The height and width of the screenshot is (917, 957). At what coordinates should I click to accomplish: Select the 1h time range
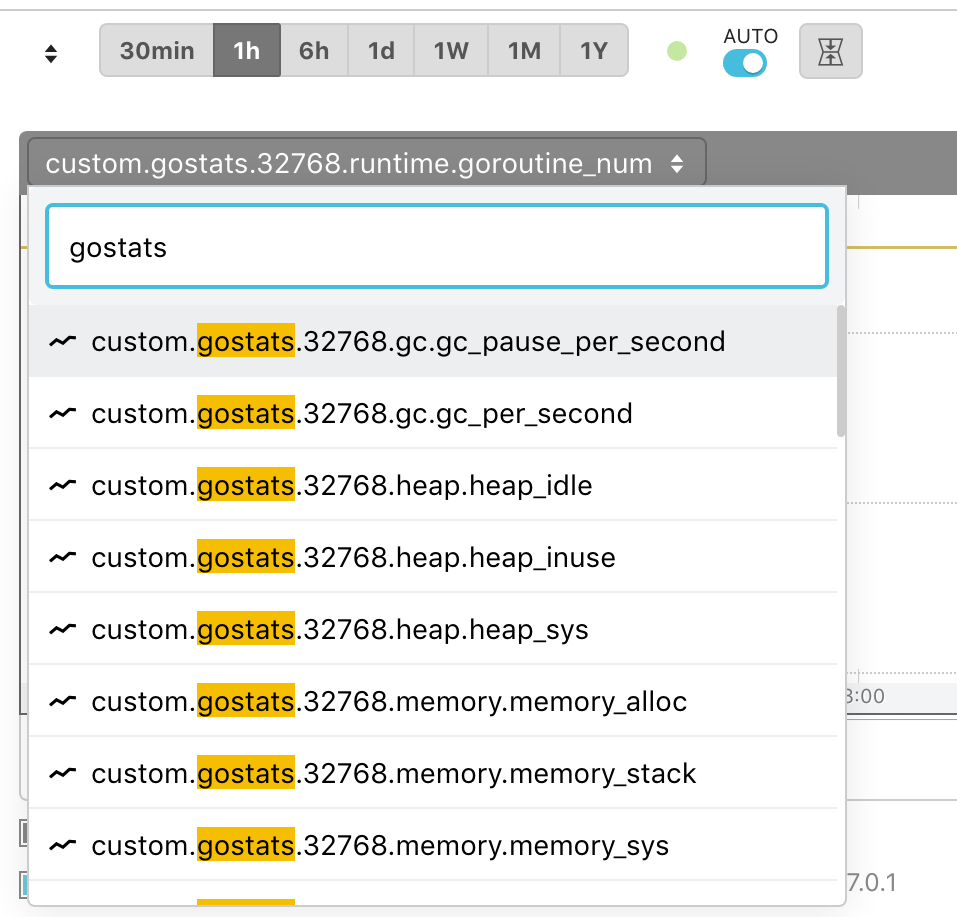(247, 51)
